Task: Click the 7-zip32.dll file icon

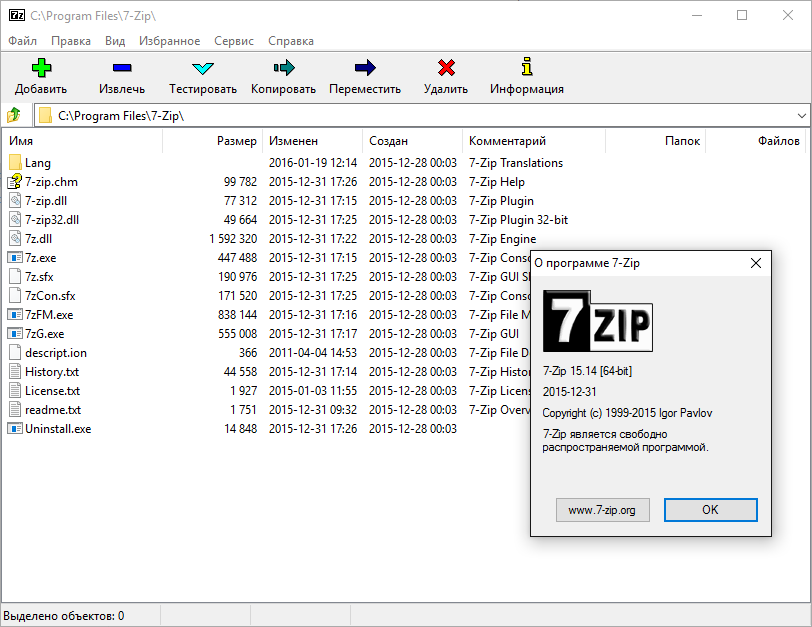Action: point(15,220)
